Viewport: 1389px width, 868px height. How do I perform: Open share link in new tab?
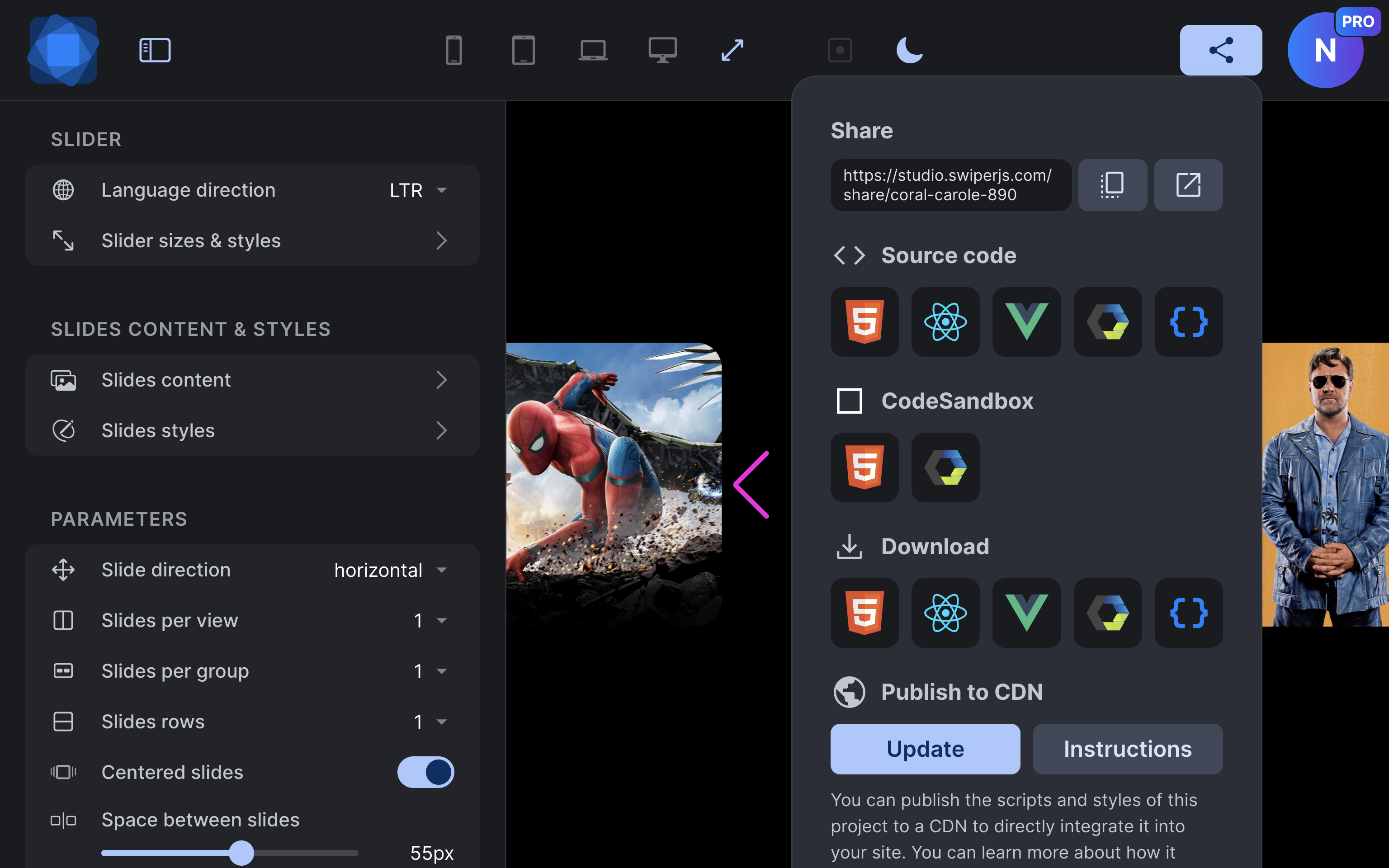pos(1188,185)
